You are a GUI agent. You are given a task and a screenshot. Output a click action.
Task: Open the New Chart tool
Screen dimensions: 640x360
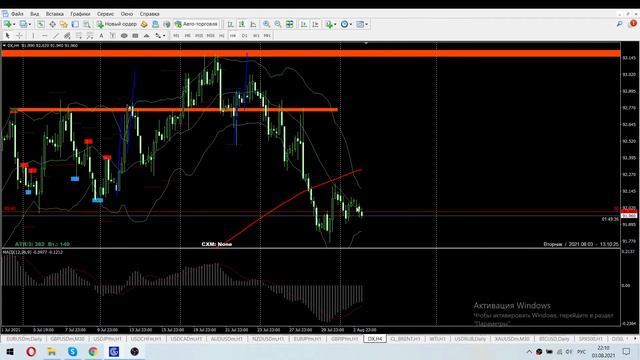pos(7,24)
